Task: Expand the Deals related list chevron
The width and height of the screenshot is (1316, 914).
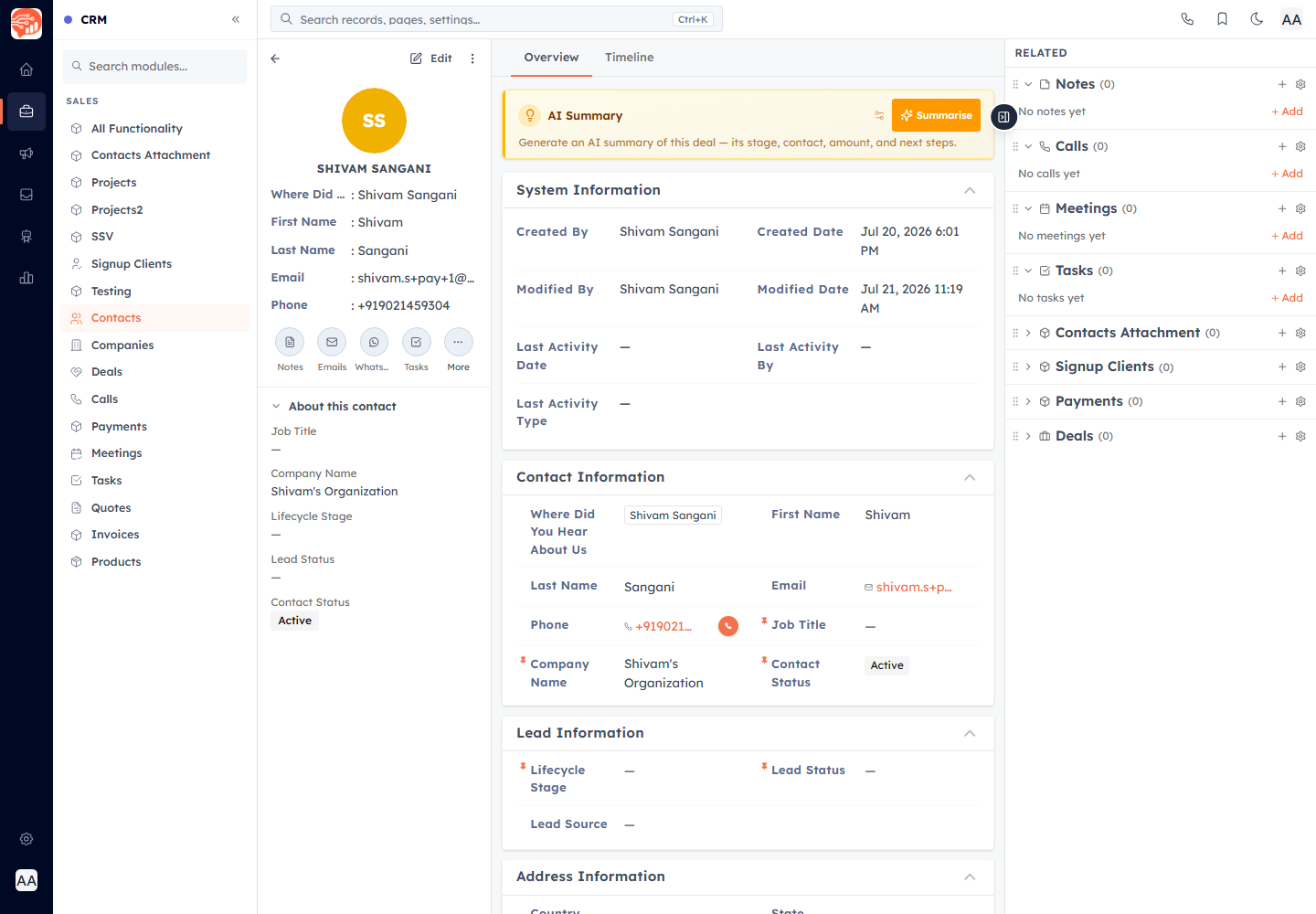Action: coord(1028,436)
